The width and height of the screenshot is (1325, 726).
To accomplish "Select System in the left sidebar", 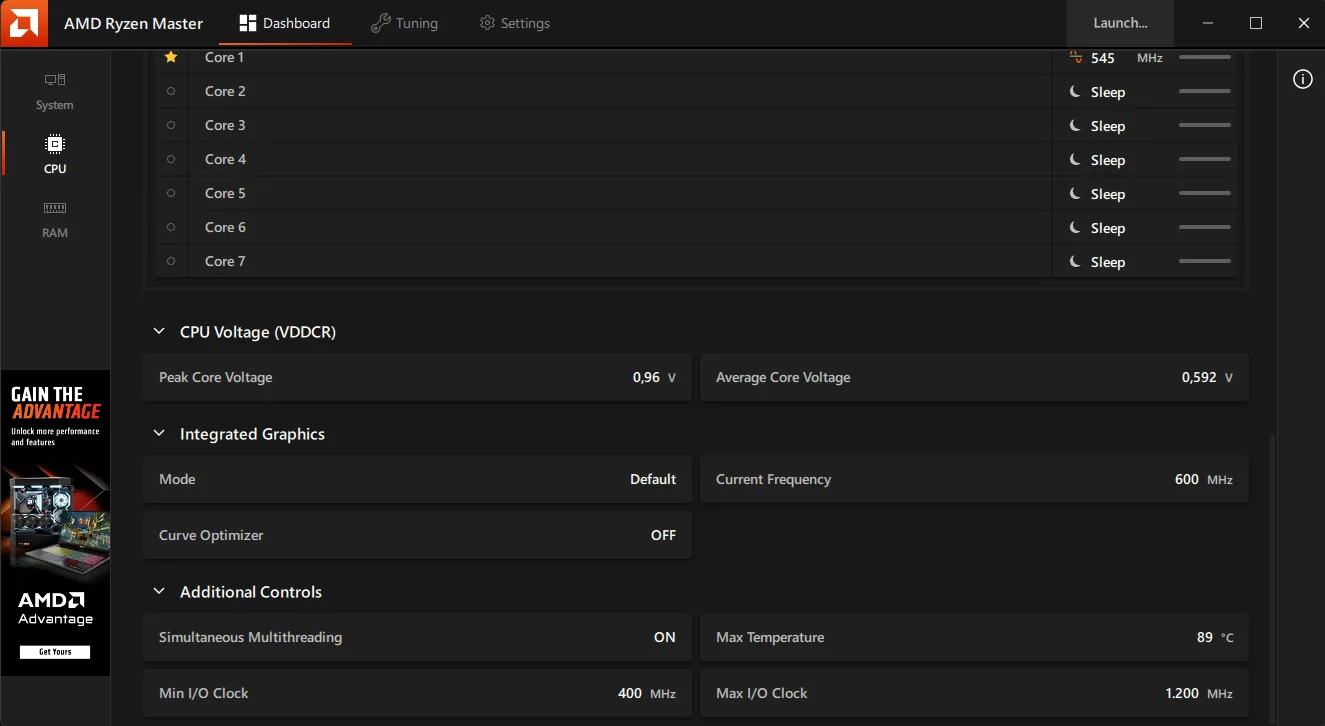I will pyautogui.click(x=55, y=91).
